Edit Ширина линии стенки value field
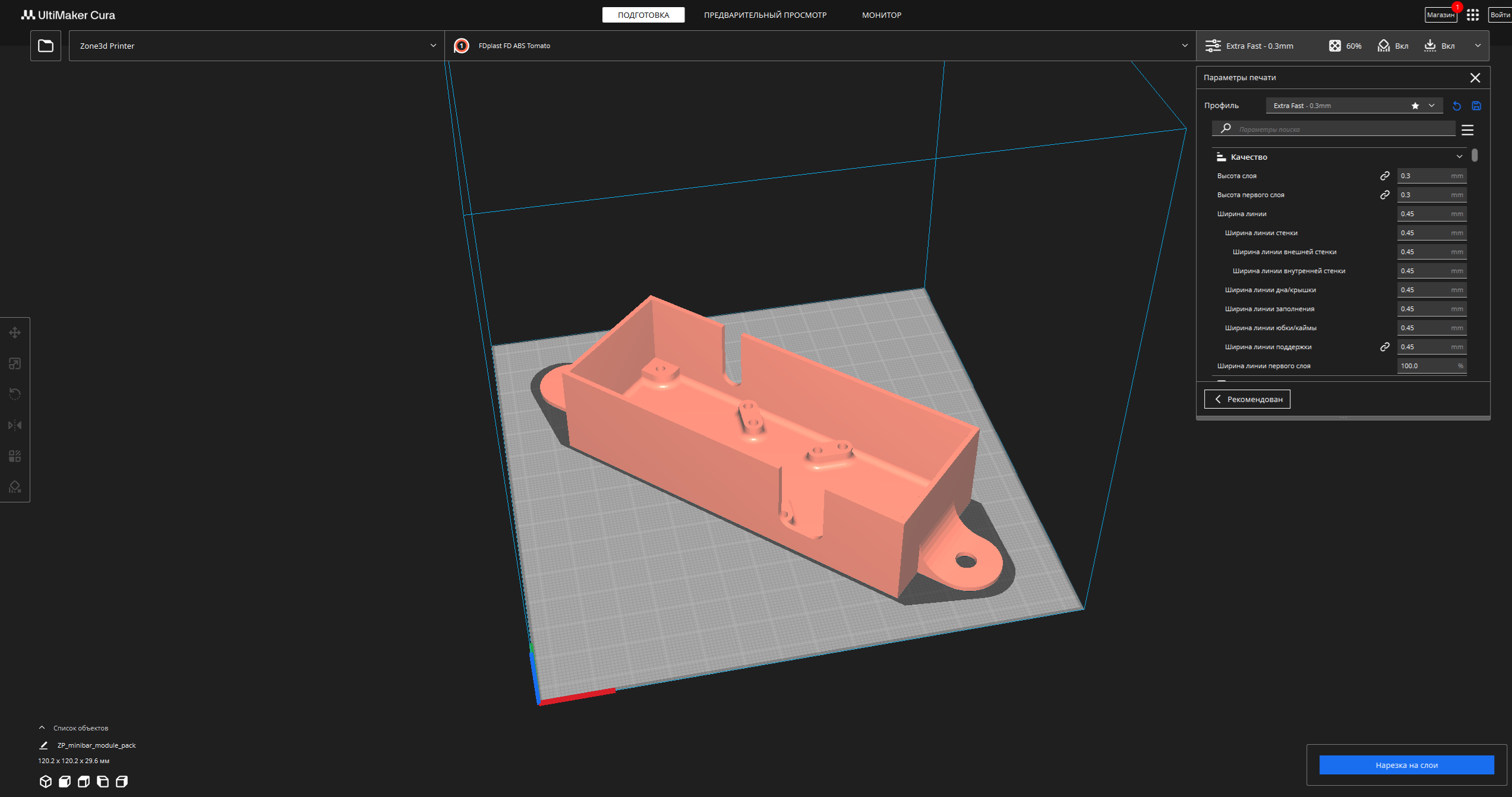The height and width of the screenshot is (797, 1512). [1432, 233]
